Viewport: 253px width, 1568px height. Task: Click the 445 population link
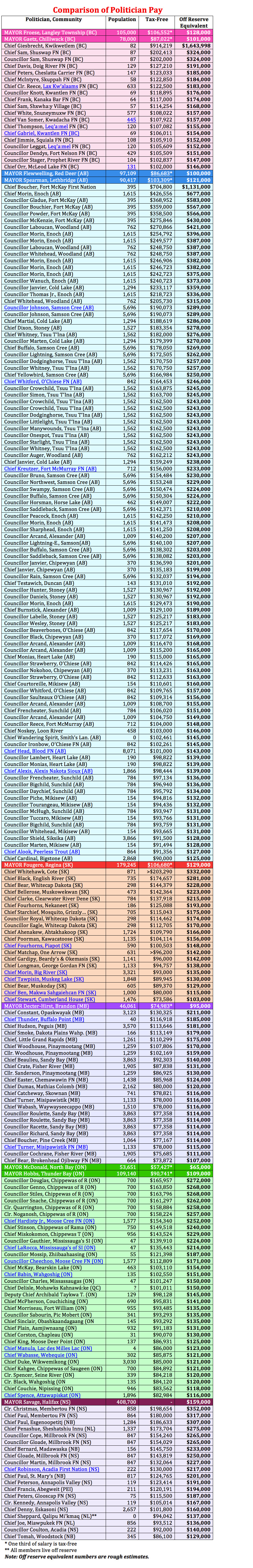pyautogui.click(x=131, y=120)
